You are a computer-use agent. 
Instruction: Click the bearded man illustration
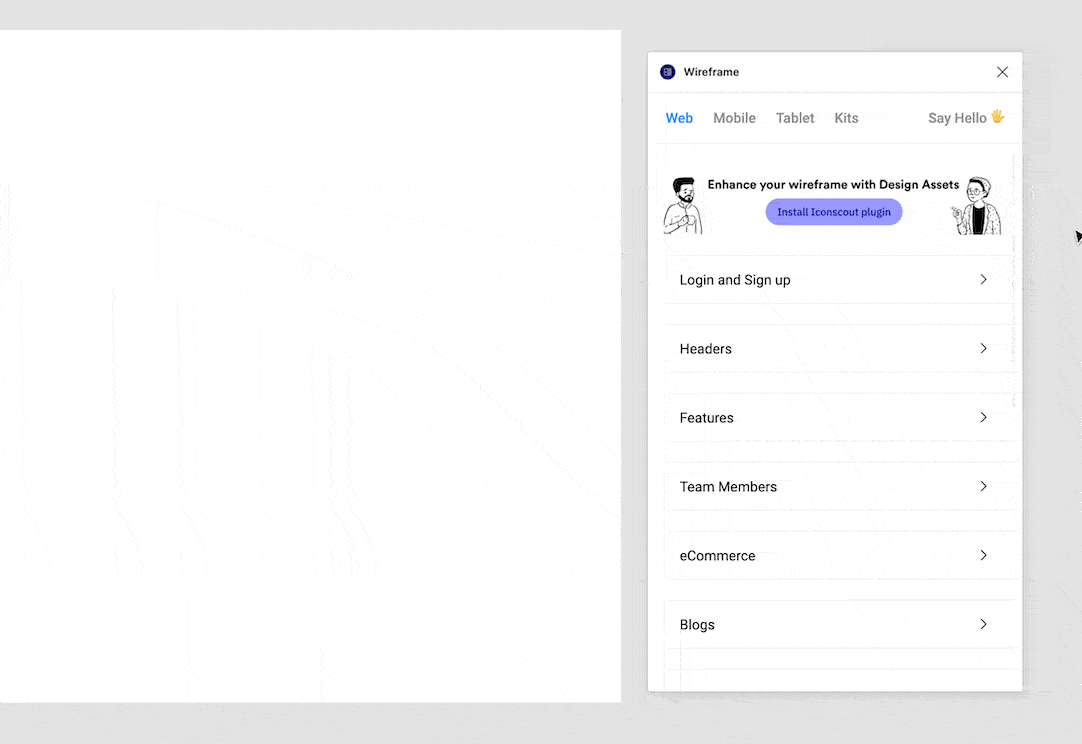point(683,206)
